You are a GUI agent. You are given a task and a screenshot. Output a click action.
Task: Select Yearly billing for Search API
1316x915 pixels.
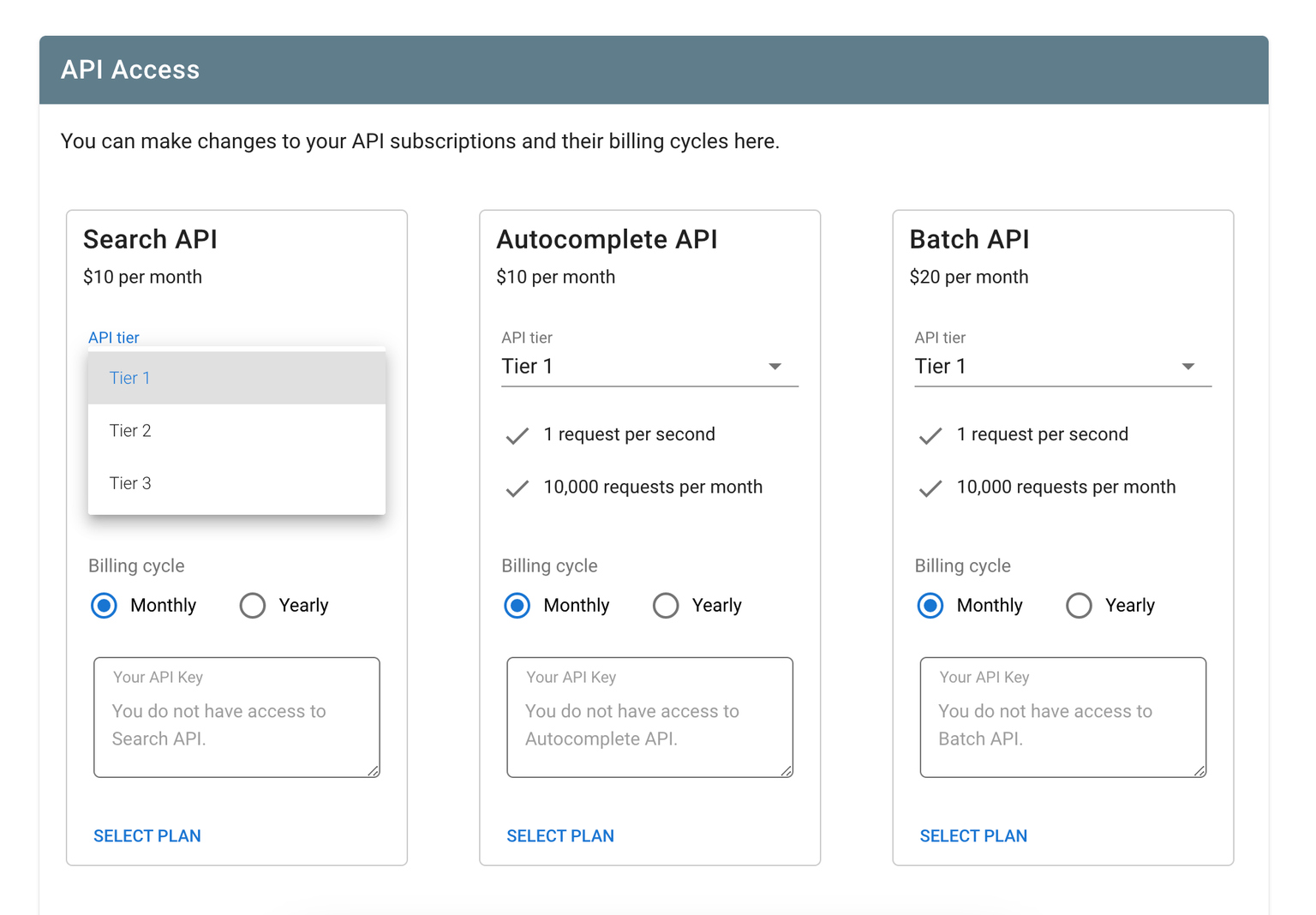tap(253, 606)
